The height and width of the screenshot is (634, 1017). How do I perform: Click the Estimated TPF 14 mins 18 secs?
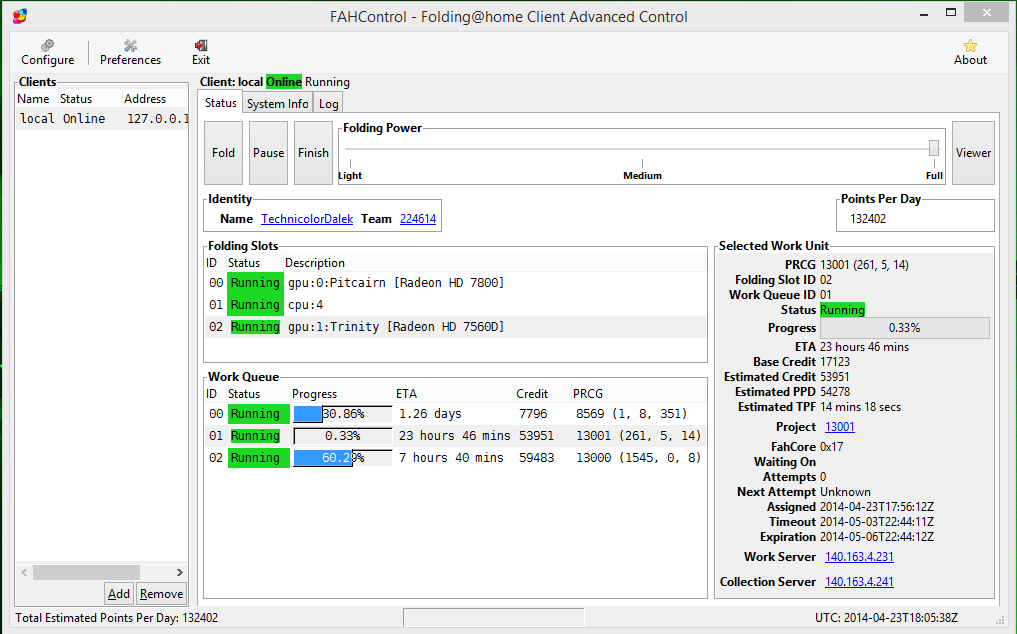click(x=860, y=407)
